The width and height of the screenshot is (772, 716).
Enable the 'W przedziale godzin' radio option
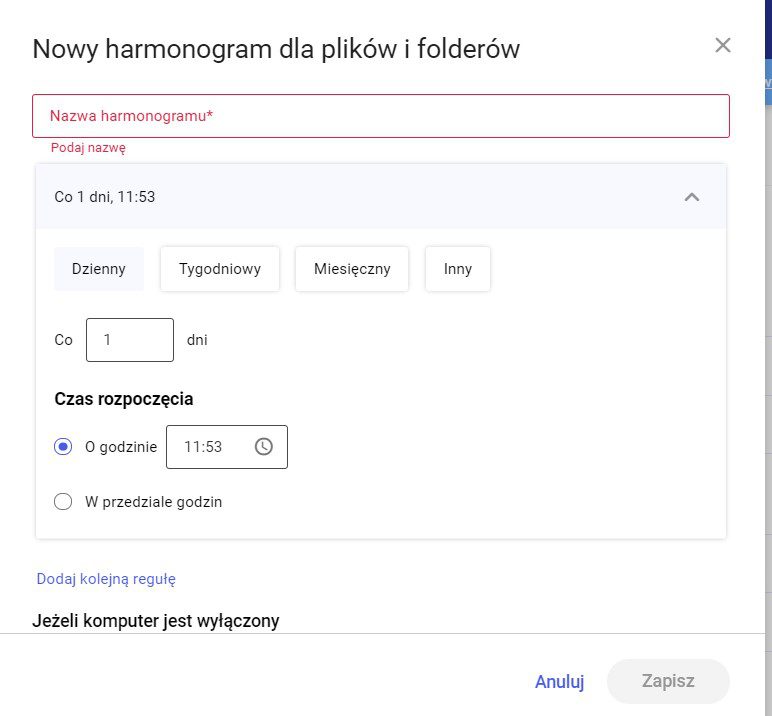pos(63,502)
